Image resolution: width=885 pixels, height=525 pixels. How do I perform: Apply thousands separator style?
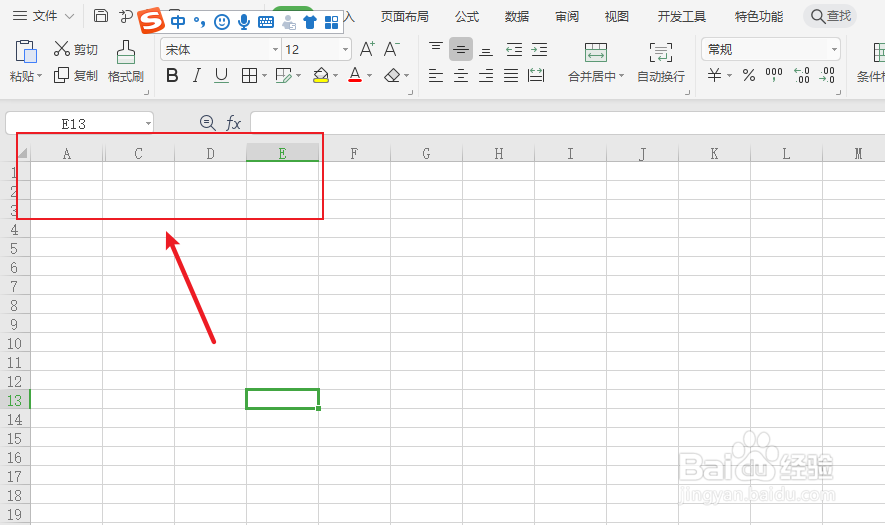[774, 74]
